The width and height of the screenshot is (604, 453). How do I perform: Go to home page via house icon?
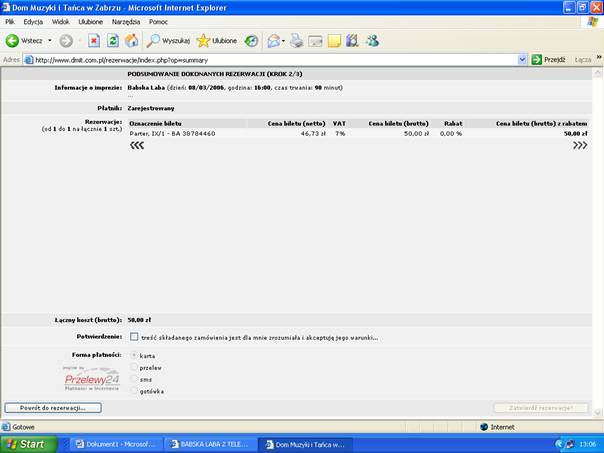tap(131, 41)
